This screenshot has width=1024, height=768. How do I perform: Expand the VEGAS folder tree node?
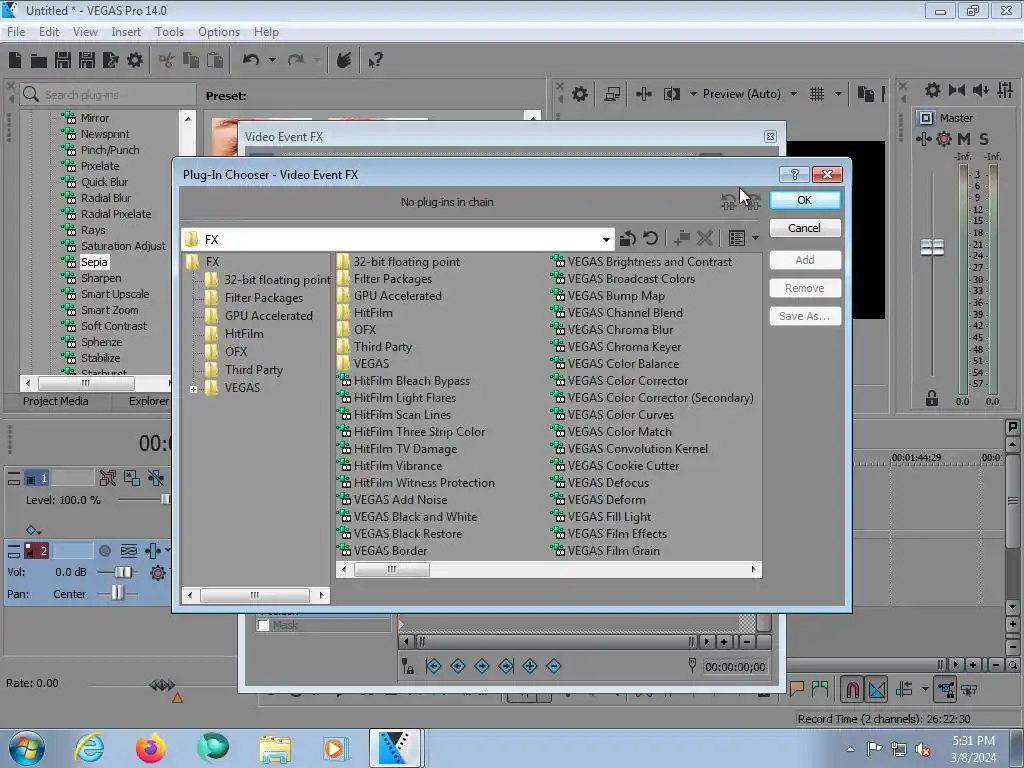(193, 389)
